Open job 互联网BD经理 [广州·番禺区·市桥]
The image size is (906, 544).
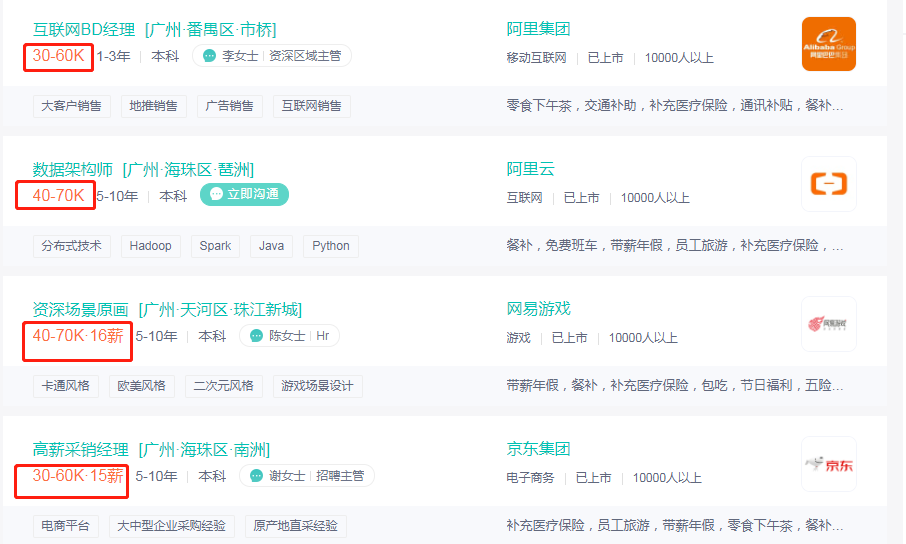point(154,29)
